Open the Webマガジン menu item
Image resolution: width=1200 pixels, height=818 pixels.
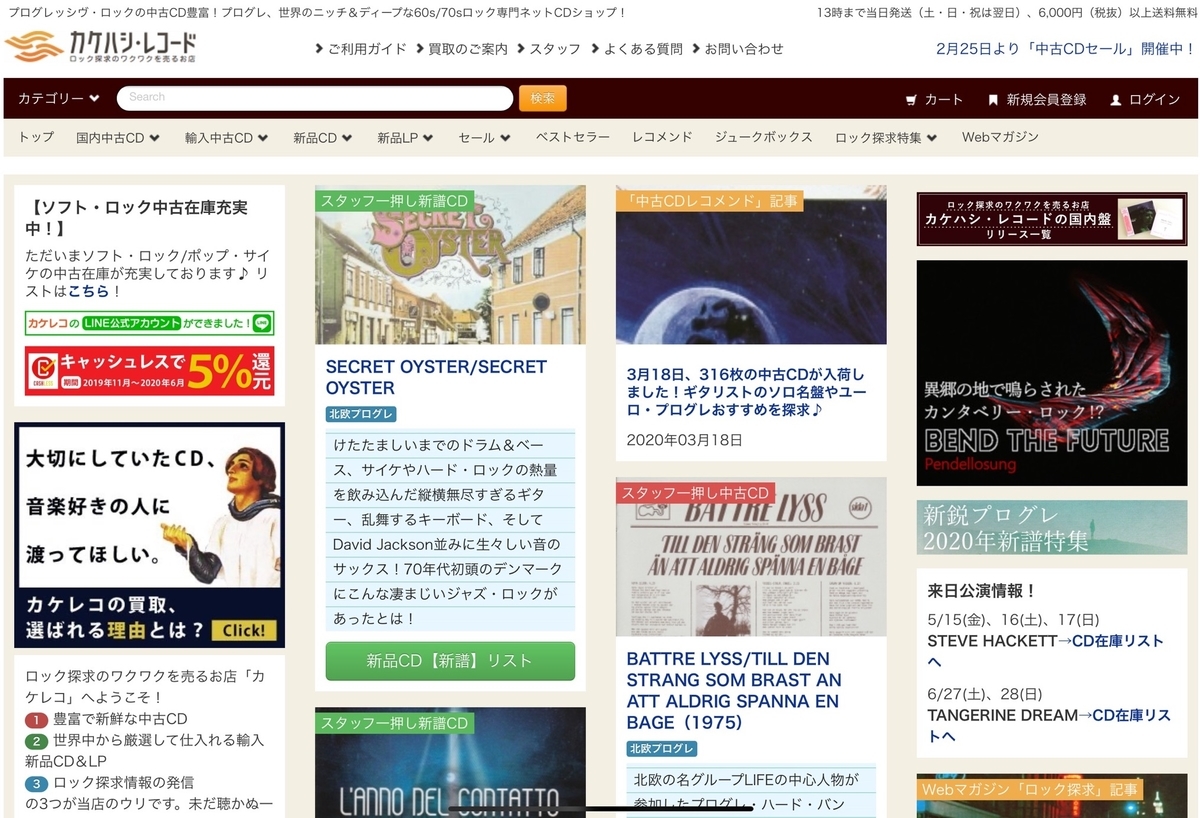point(1000,137)
